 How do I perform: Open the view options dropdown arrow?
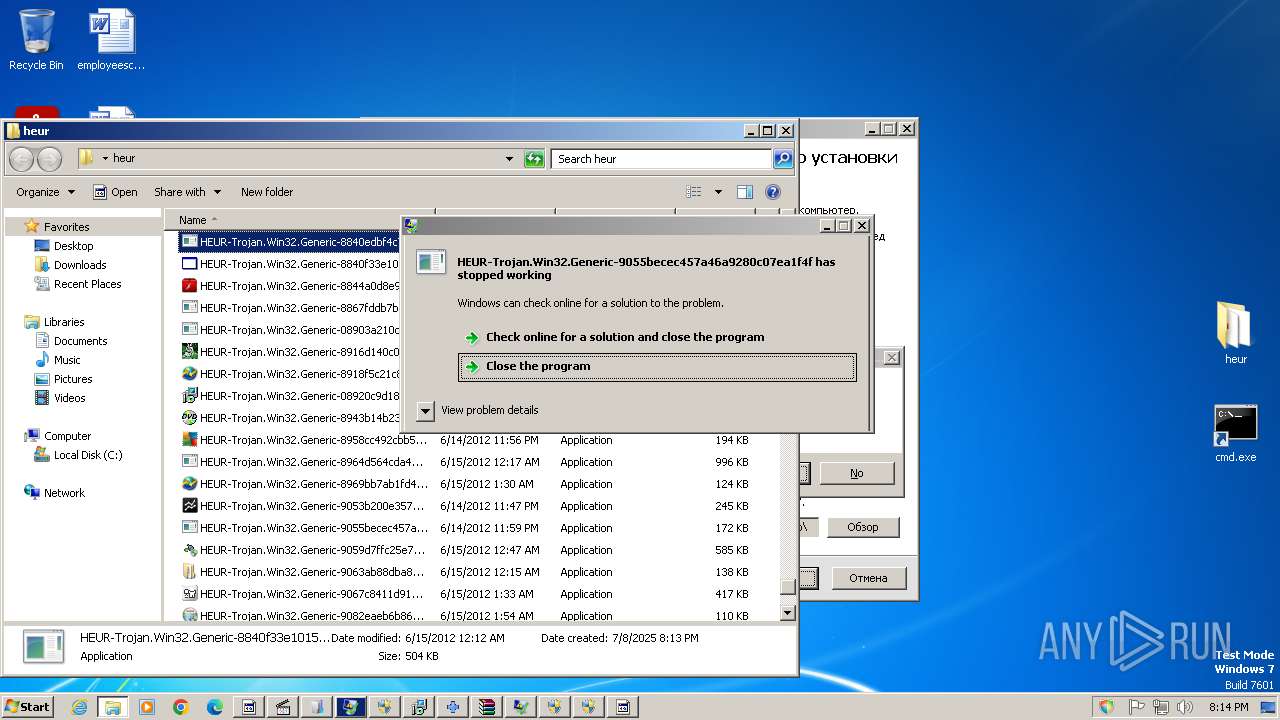[718, 192]
